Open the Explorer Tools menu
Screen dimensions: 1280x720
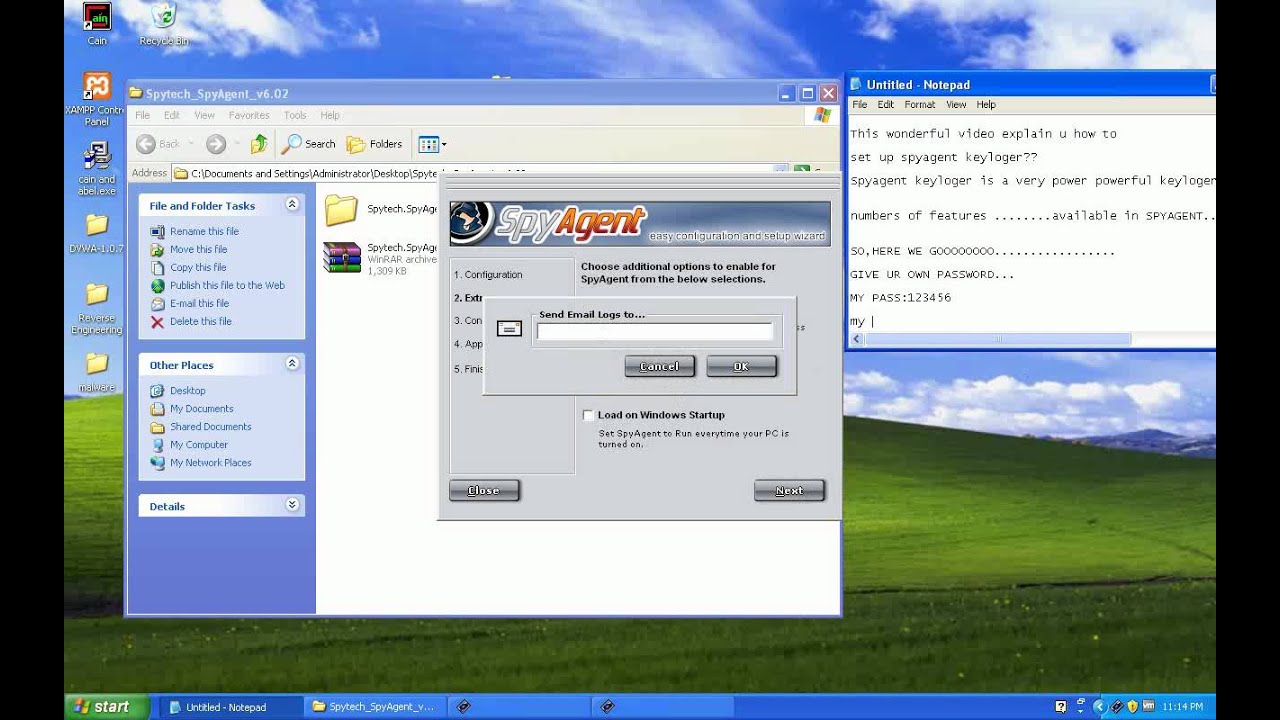(x=295, y=115)
